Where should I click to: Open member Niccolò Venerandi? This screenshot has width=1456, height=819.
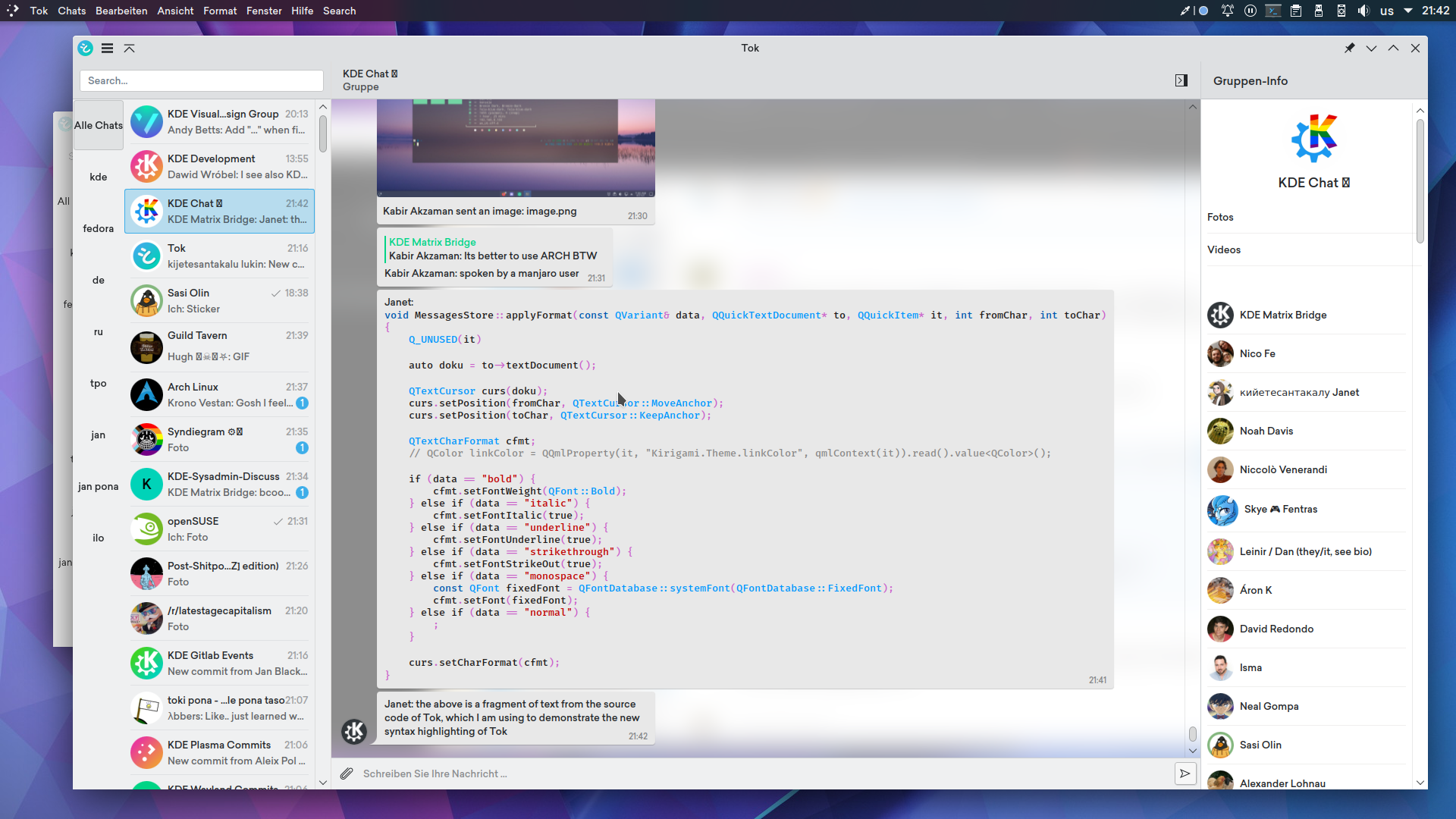(x=1306, y=469)
